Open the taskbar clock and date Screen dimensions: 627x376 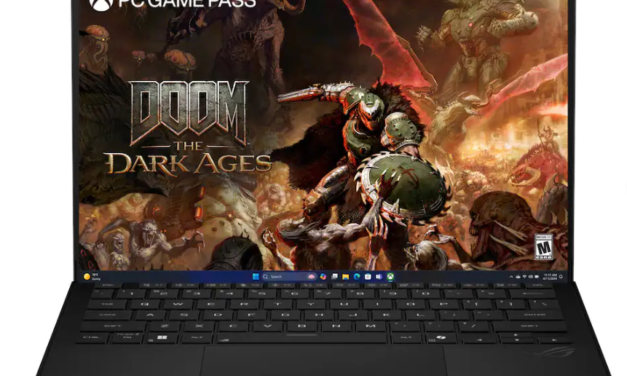click(550, 277)
